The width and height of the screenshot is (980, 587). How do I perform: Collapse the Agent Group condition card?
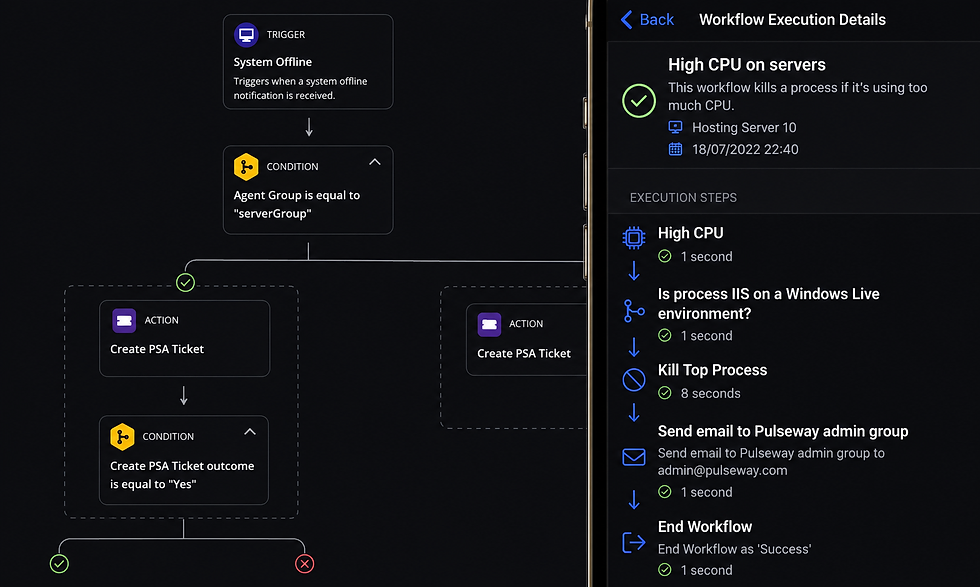tap(374, 162)
